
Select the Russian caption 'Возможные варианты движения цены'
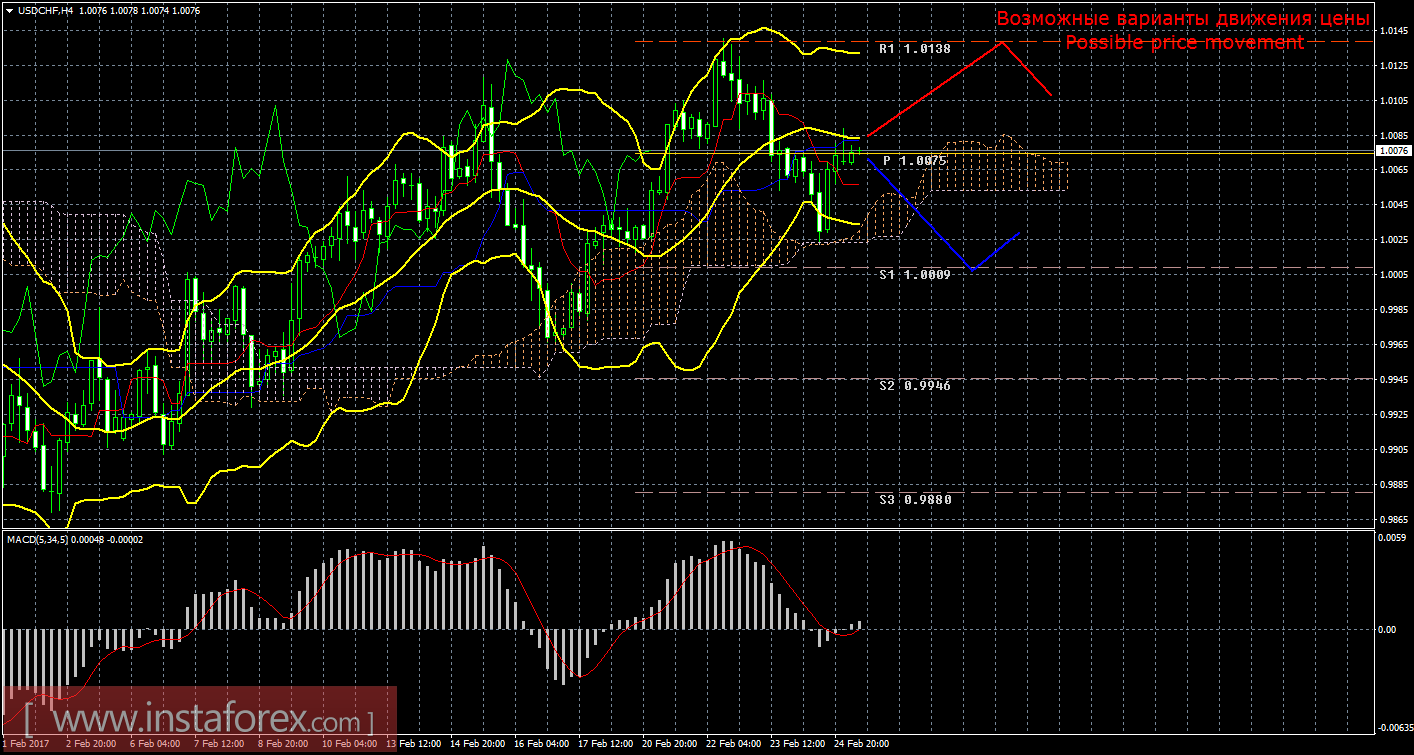1183,19
